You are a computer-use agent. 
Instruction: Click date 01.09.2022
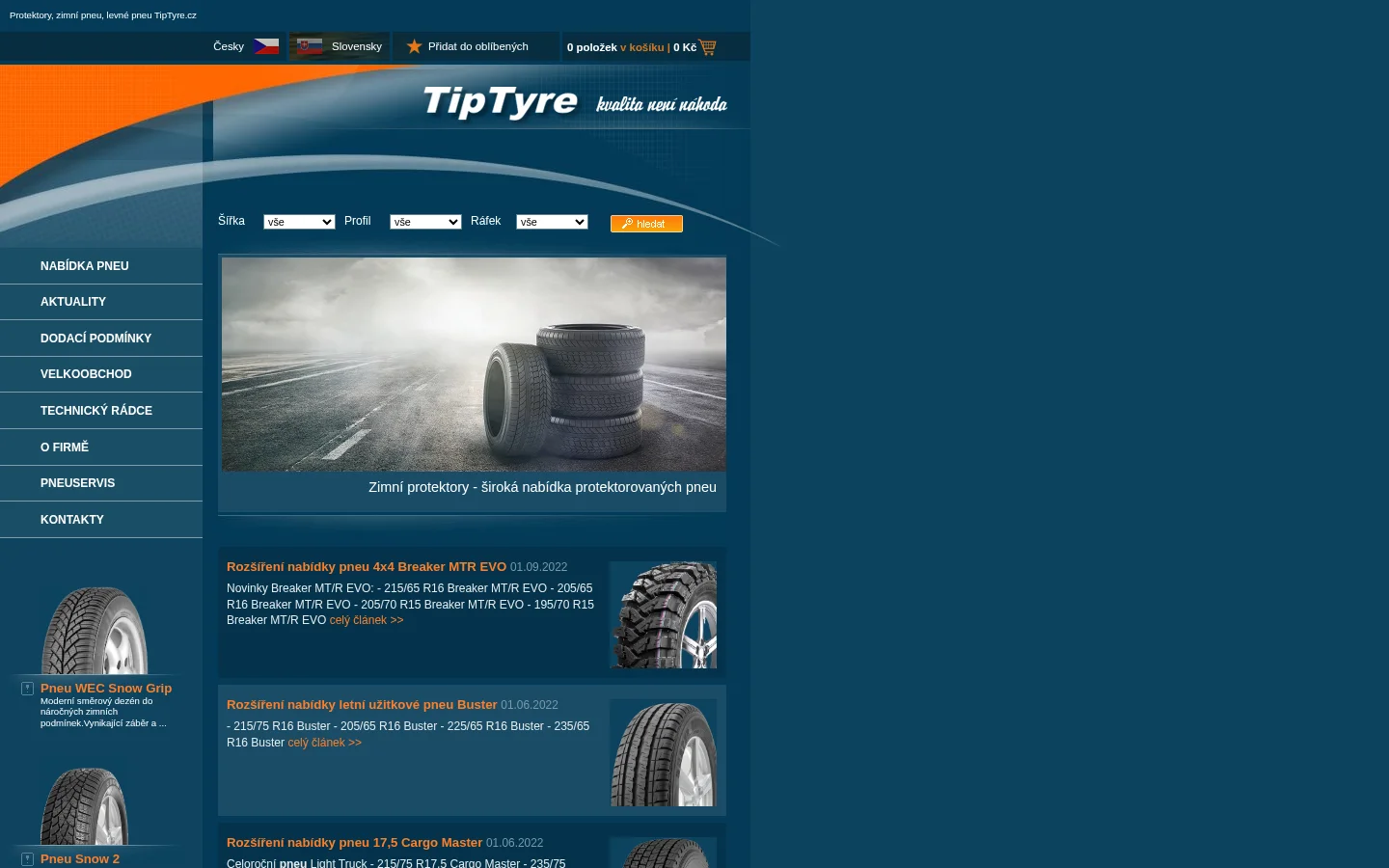coord(539,567)
